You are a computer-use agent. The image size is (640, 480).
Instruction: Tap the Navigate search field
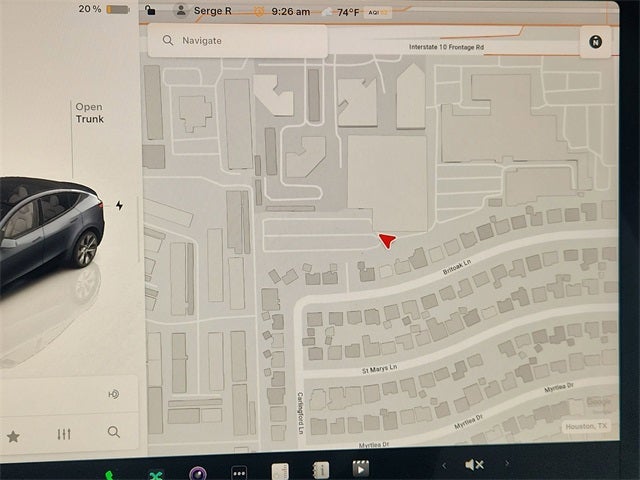point(238,41)
